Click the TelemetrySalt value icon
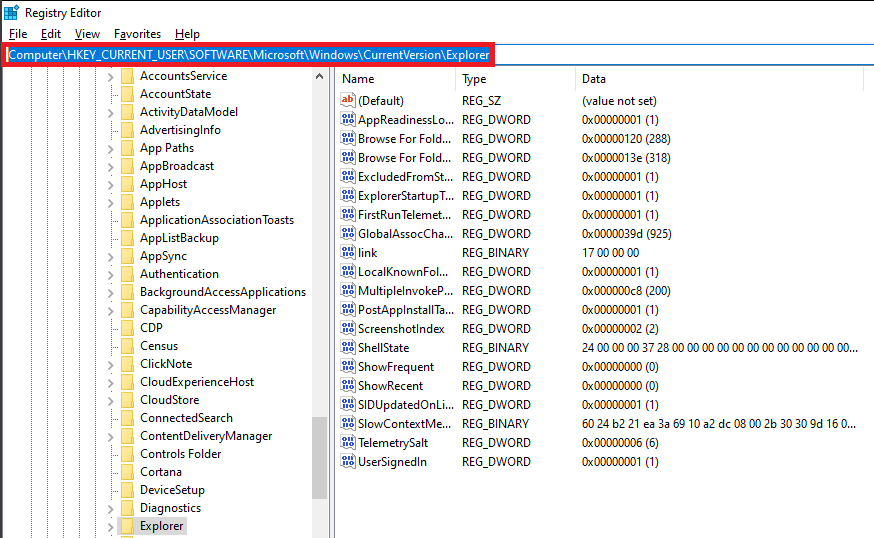Viewport: 874px width, 538px height. [x=348, y=443]
